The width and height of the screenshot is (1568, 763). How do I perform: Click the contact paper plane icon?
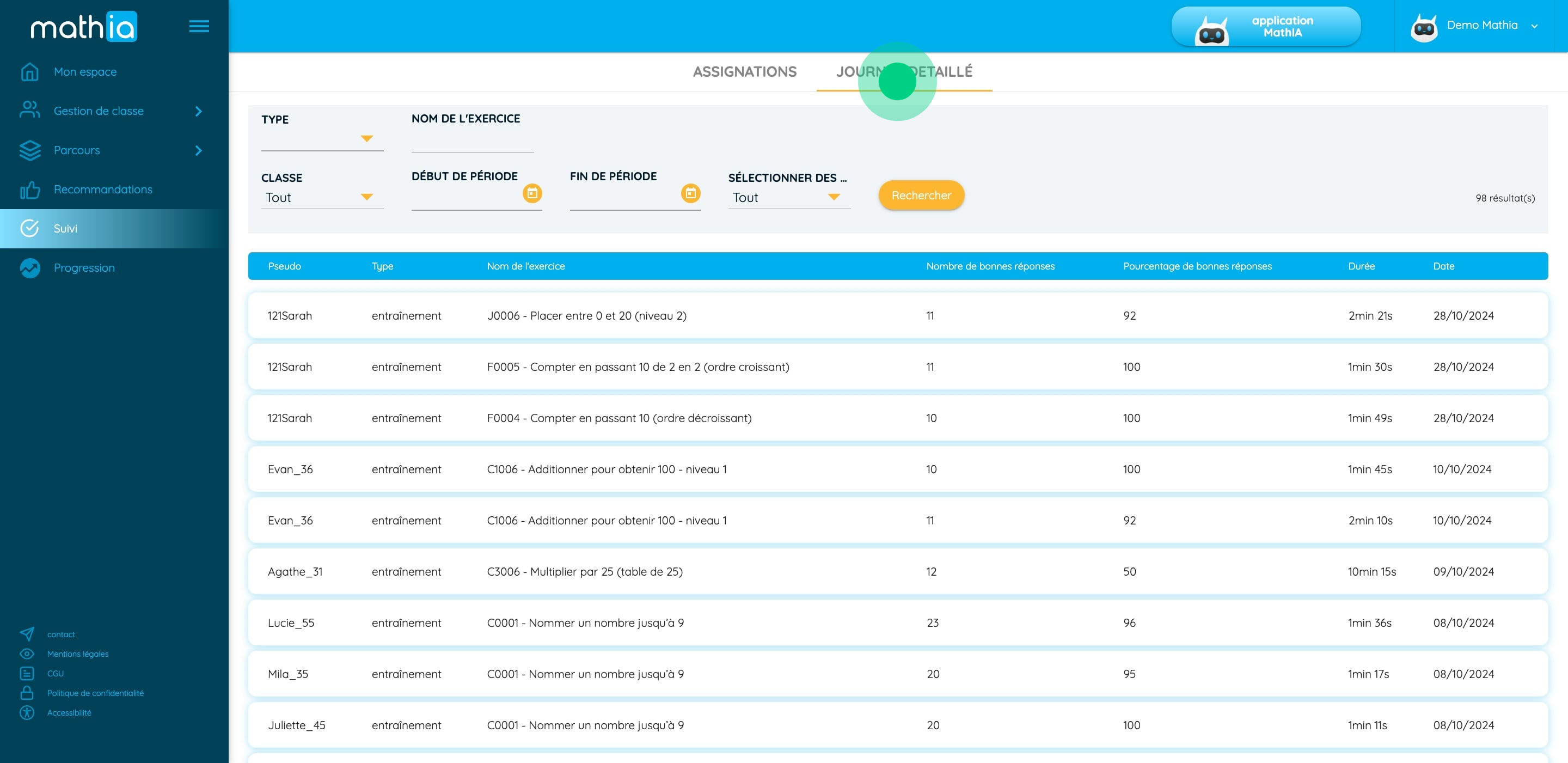pos(27,634)
